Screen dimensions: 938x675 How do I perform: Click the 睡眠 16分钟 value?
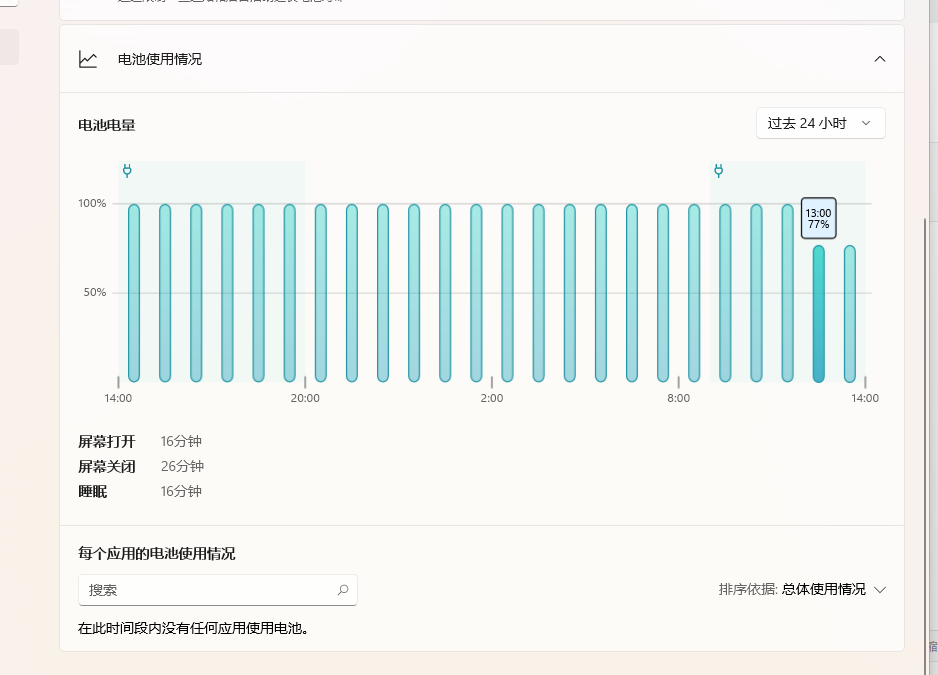pos(181,491)
